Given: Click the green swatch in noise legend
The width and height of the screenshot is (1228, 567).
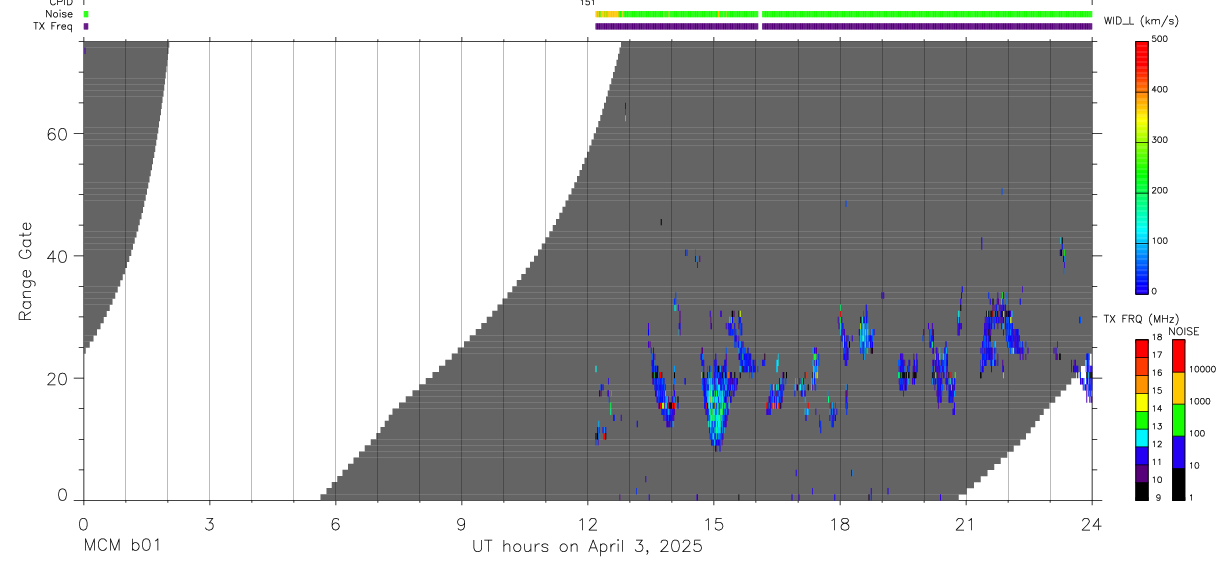Looking at the screenshot, I should (1178, 420).
